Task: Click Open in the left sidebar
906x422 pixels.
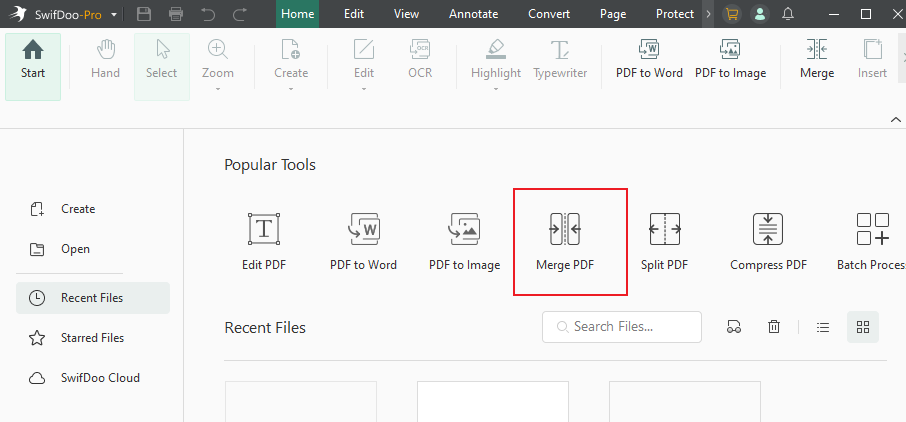Action: [x=60, y=249]
